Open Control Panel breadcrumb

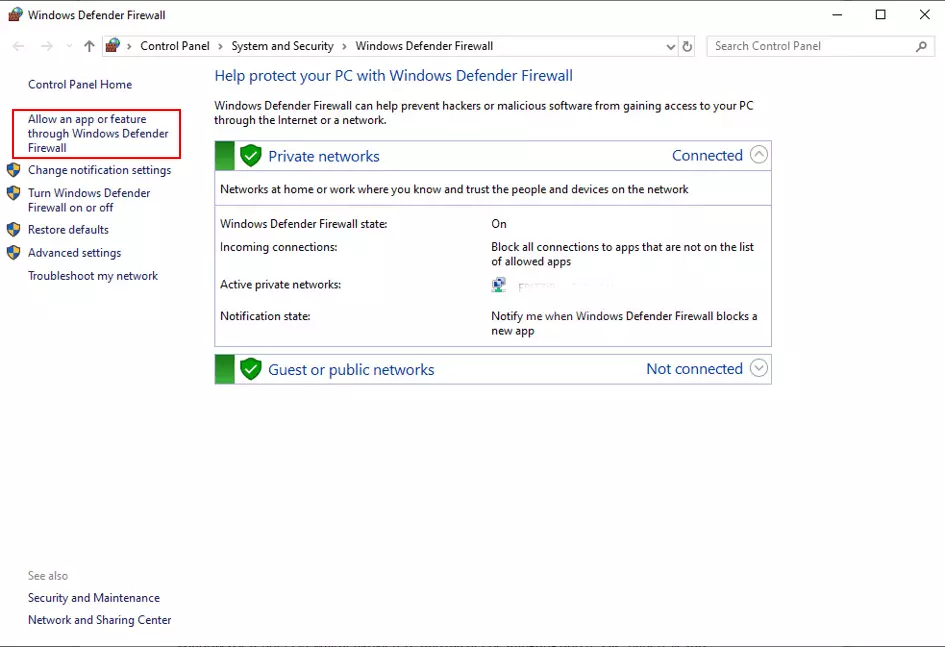click(175, 46)
